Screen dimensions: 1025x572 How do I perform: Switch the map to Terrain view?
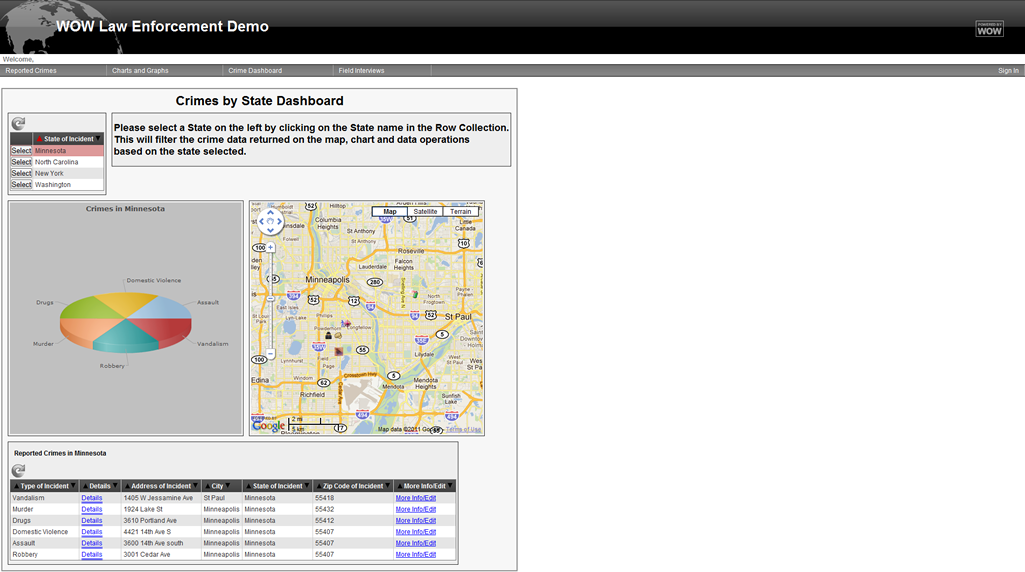click(x=460, y=212)
